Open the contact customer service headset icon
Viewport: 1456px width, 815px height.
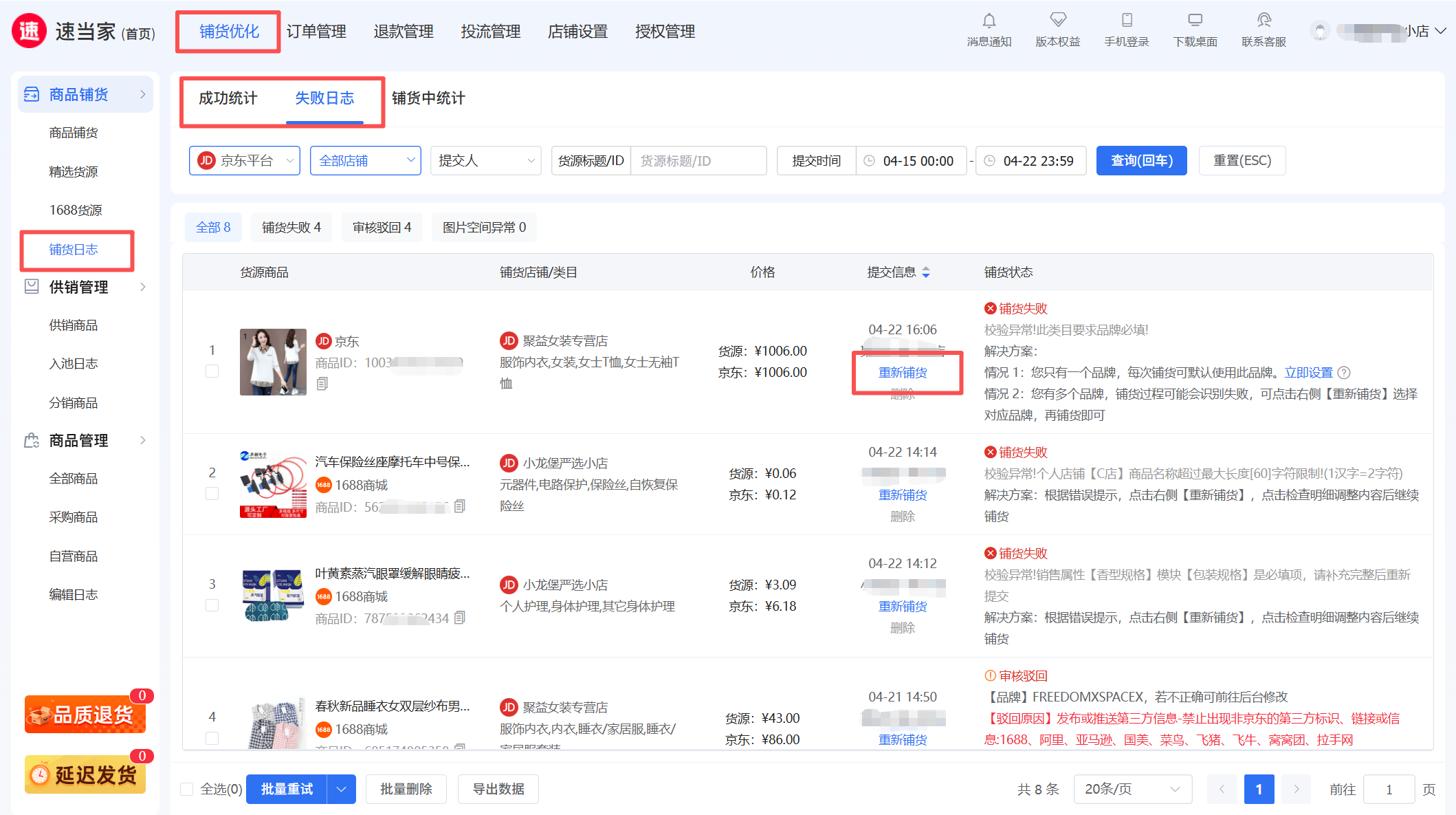(1264, 21)
